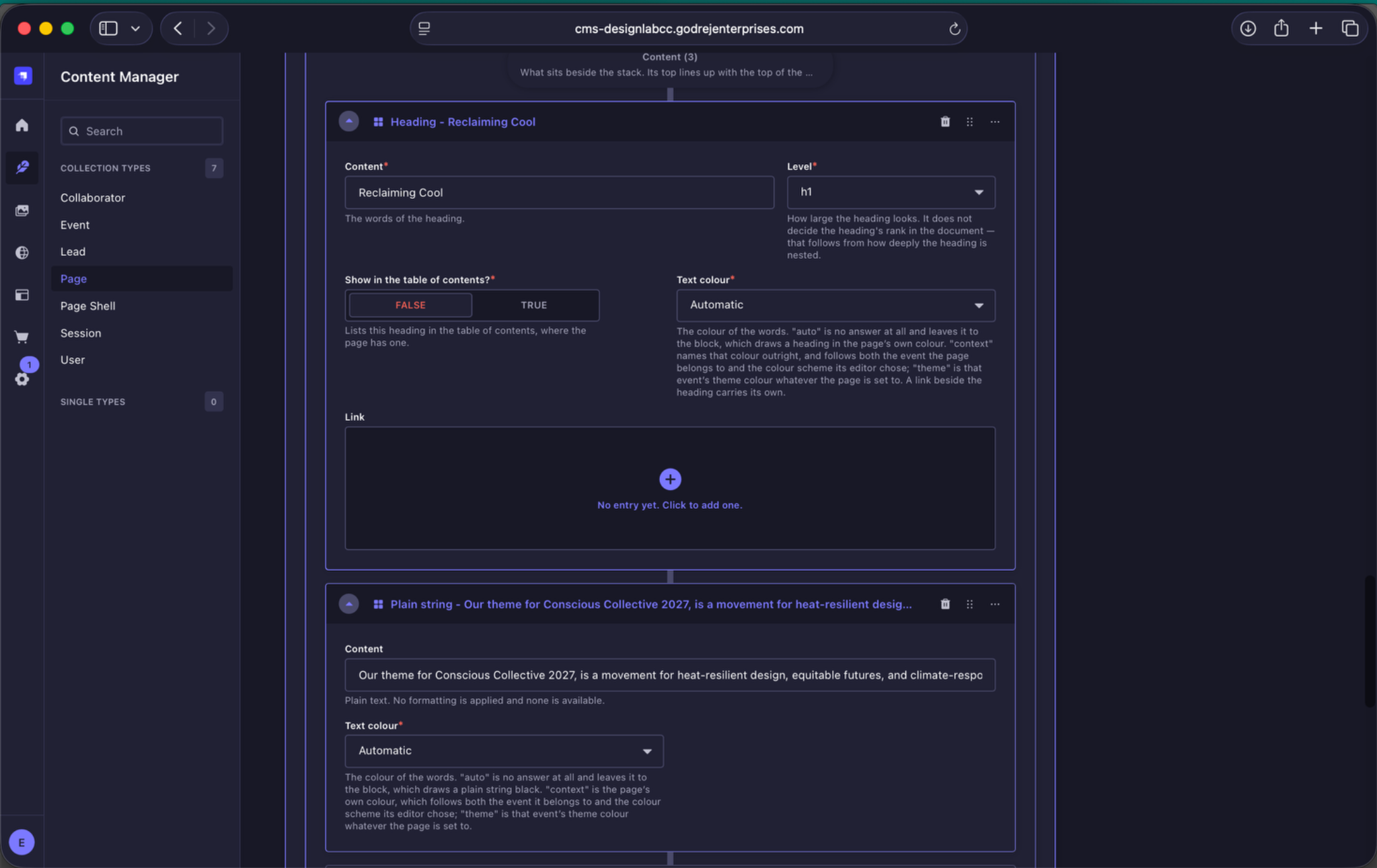The width and height of the screenshot is (1377, 868).
Task: Focus the heading Content field 'Reclaiming Cool'
Action: [559, 192]
